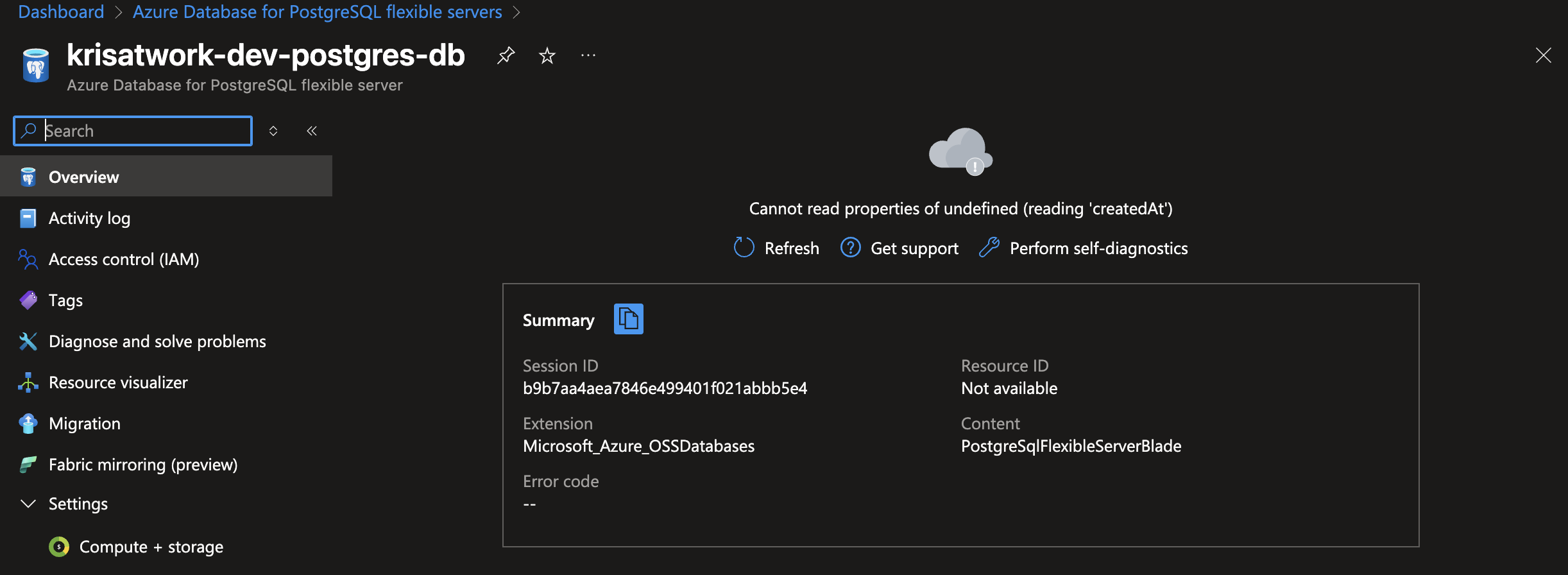
Task: Click the wrench-cross Diagnose icon
Action: [x=28, y=341]
